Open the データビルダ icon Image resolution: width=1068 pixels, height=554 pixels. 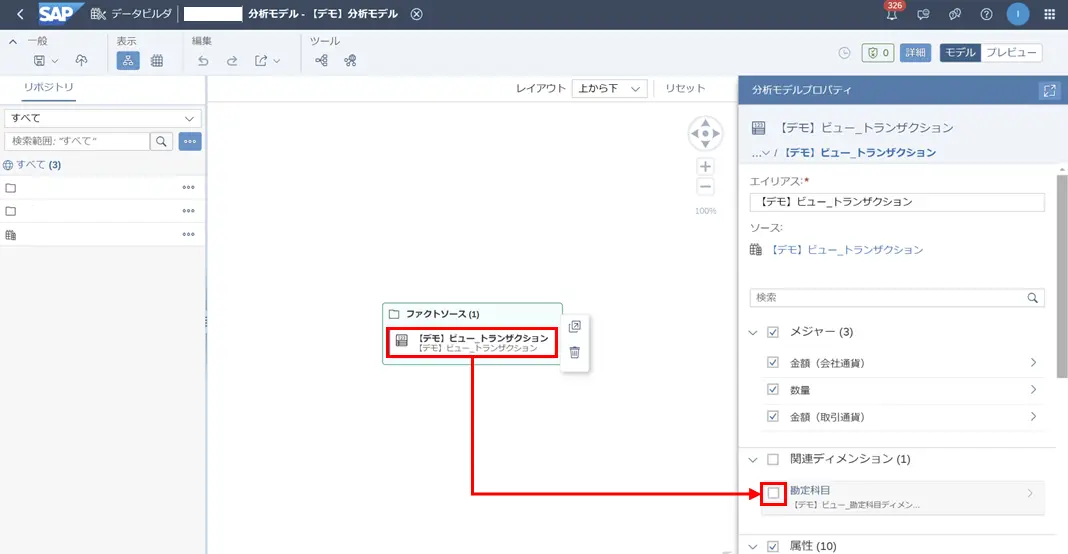click(98, 14)
